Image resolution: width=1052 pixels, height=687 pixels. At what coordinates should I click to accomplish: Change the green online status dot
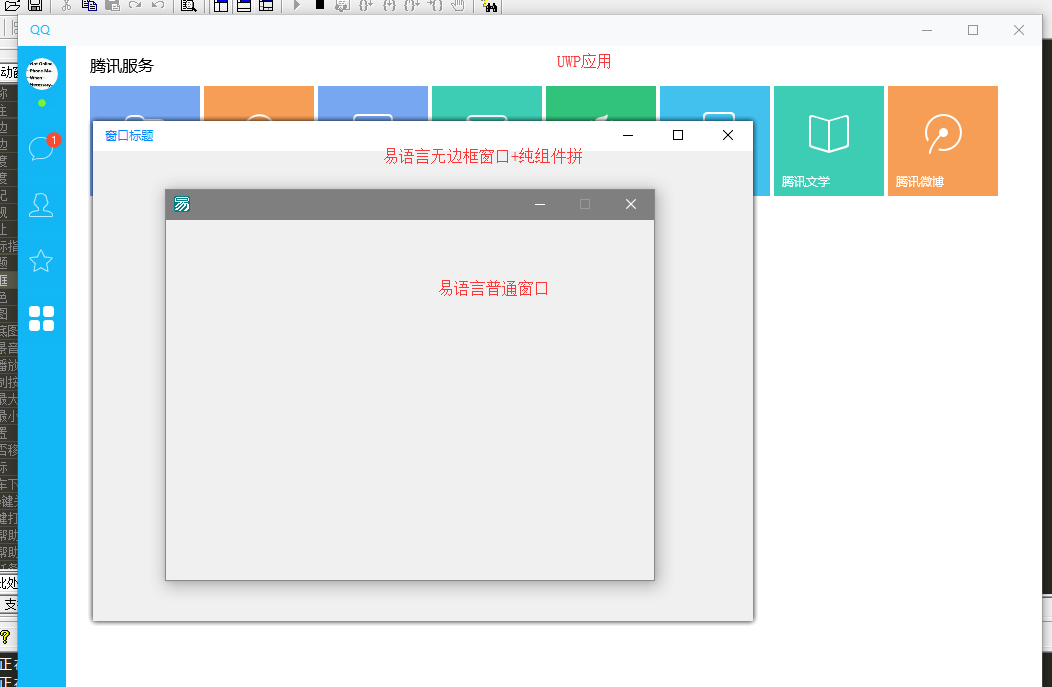42,103
